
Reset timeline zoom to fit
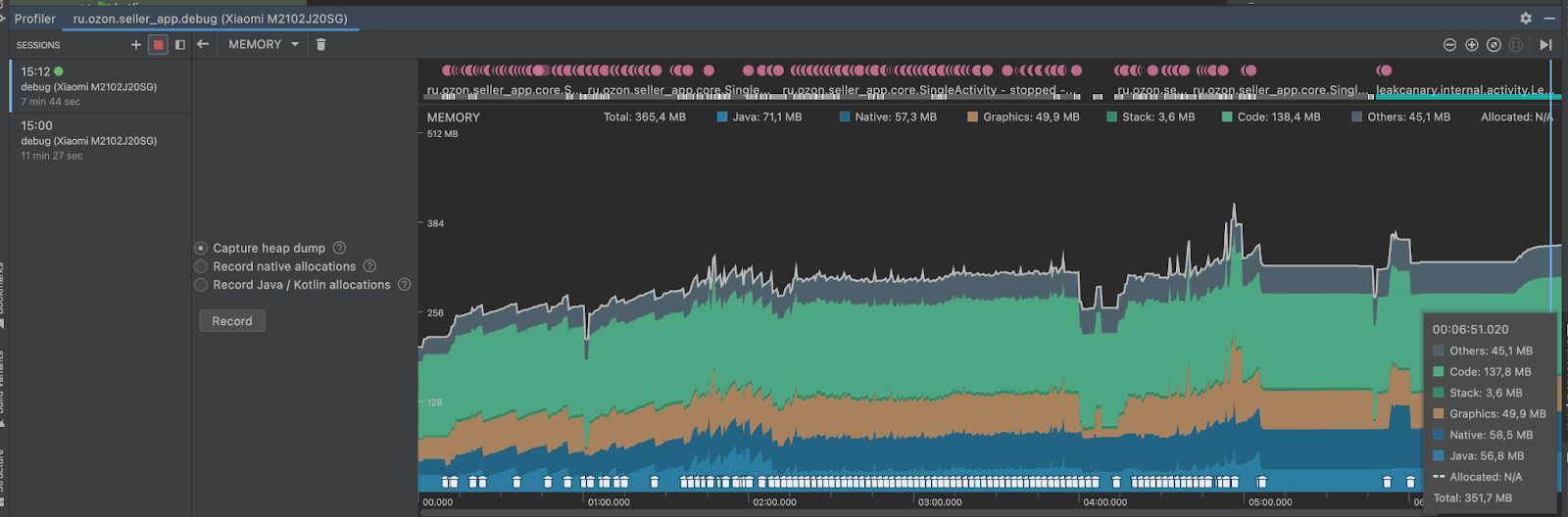pyautogui.click(x=1494, y=45)
